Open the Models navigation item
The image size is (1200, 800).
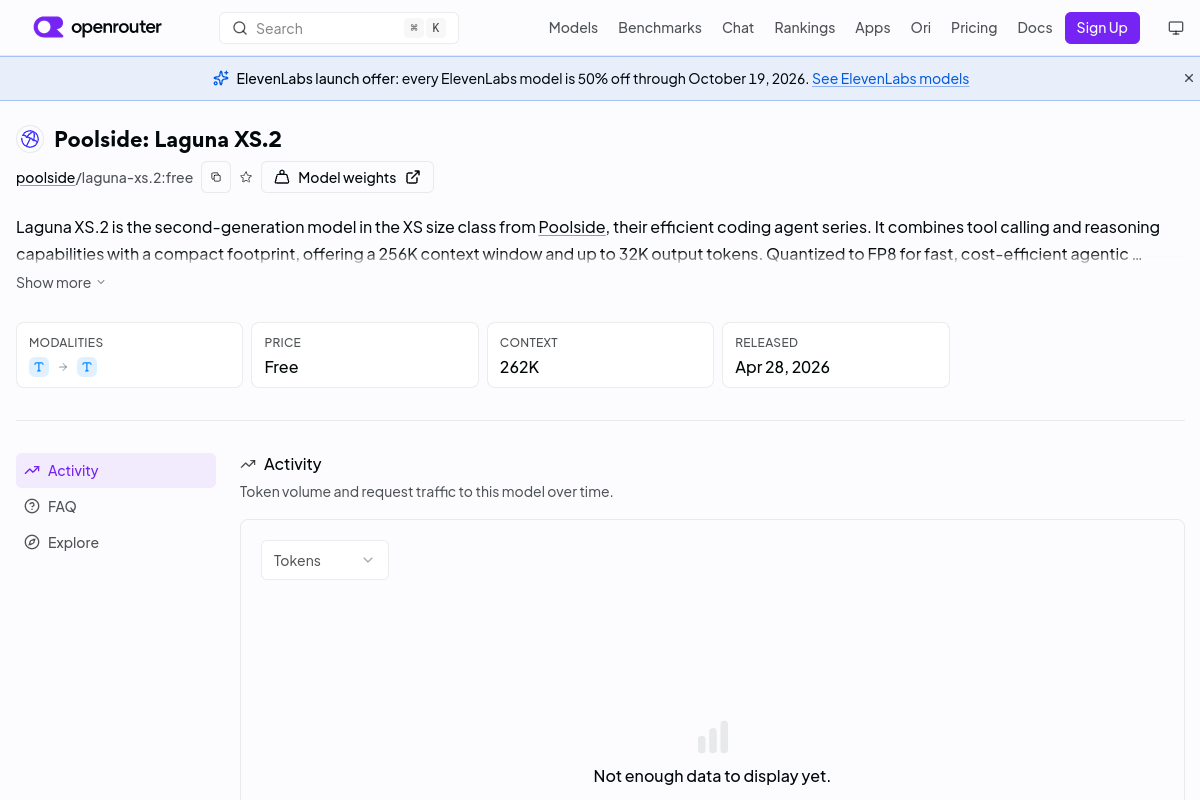[573, 28]
